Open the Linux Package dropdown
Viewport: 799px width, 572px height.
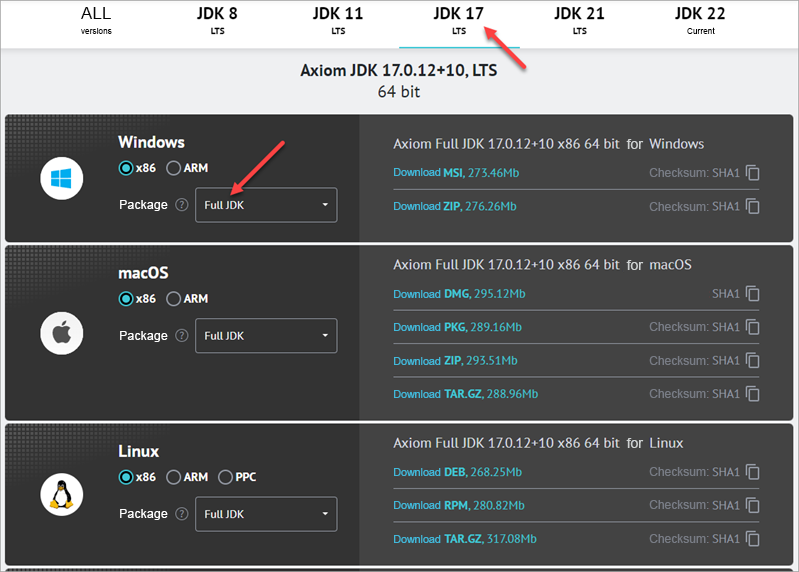[266, 514]
